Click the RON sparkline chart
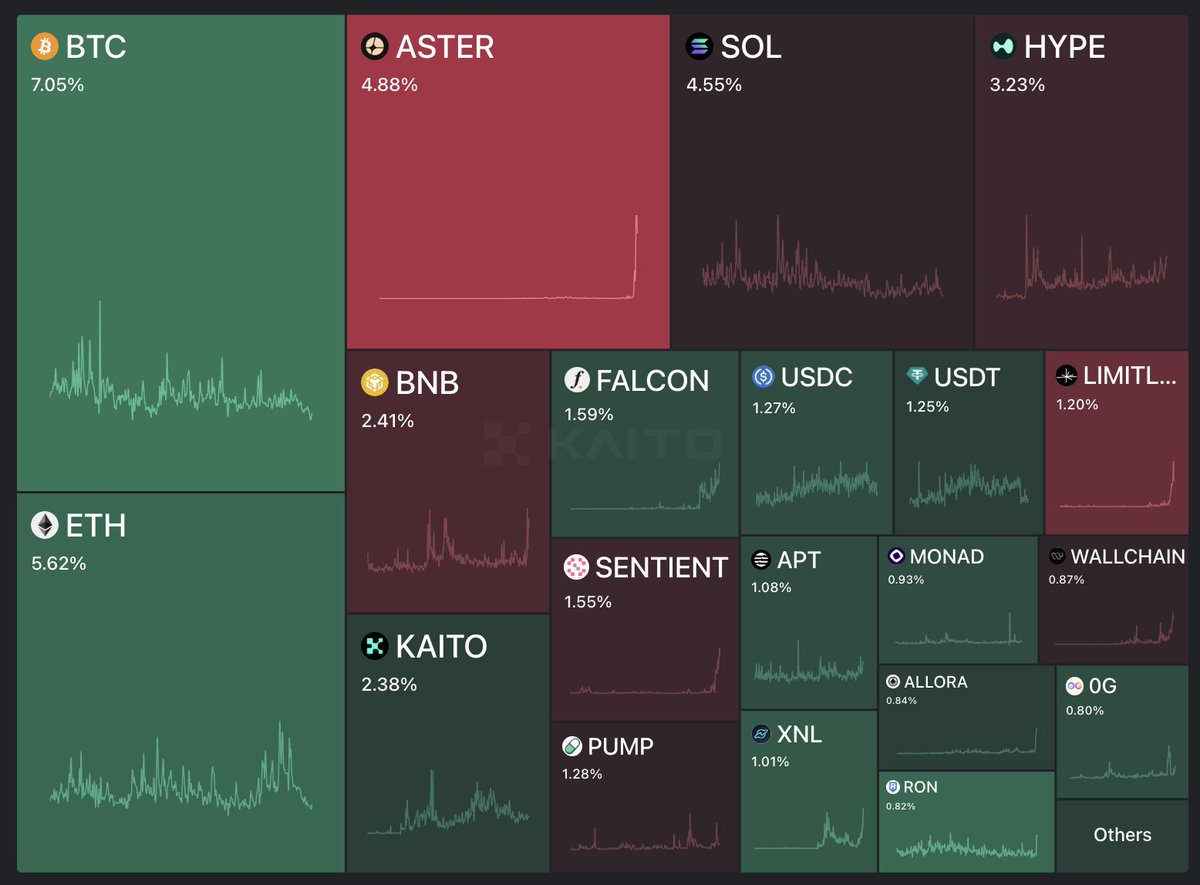The height and width of the screenshot is (885, 1200). [x=966, y=845]
